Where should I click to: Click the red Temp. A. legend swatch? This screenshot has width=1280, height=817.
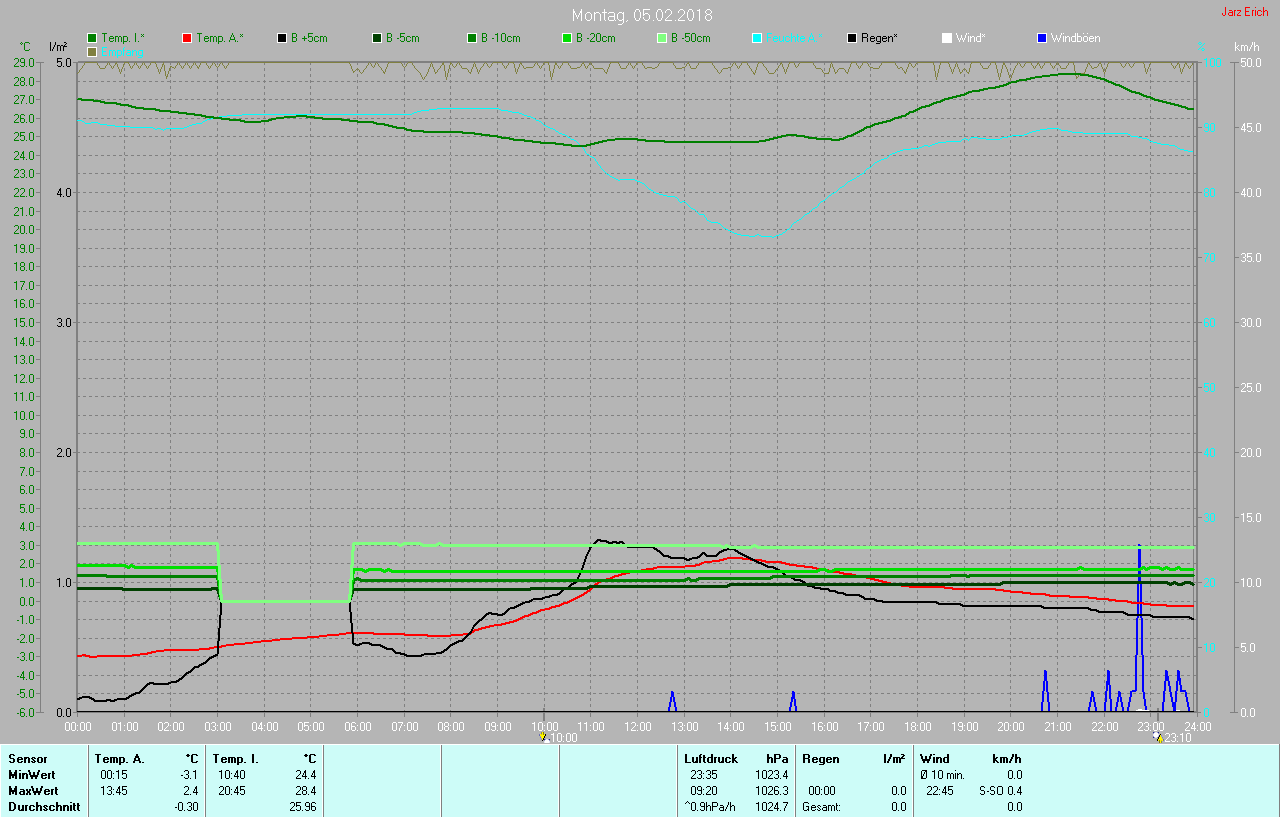187,38
